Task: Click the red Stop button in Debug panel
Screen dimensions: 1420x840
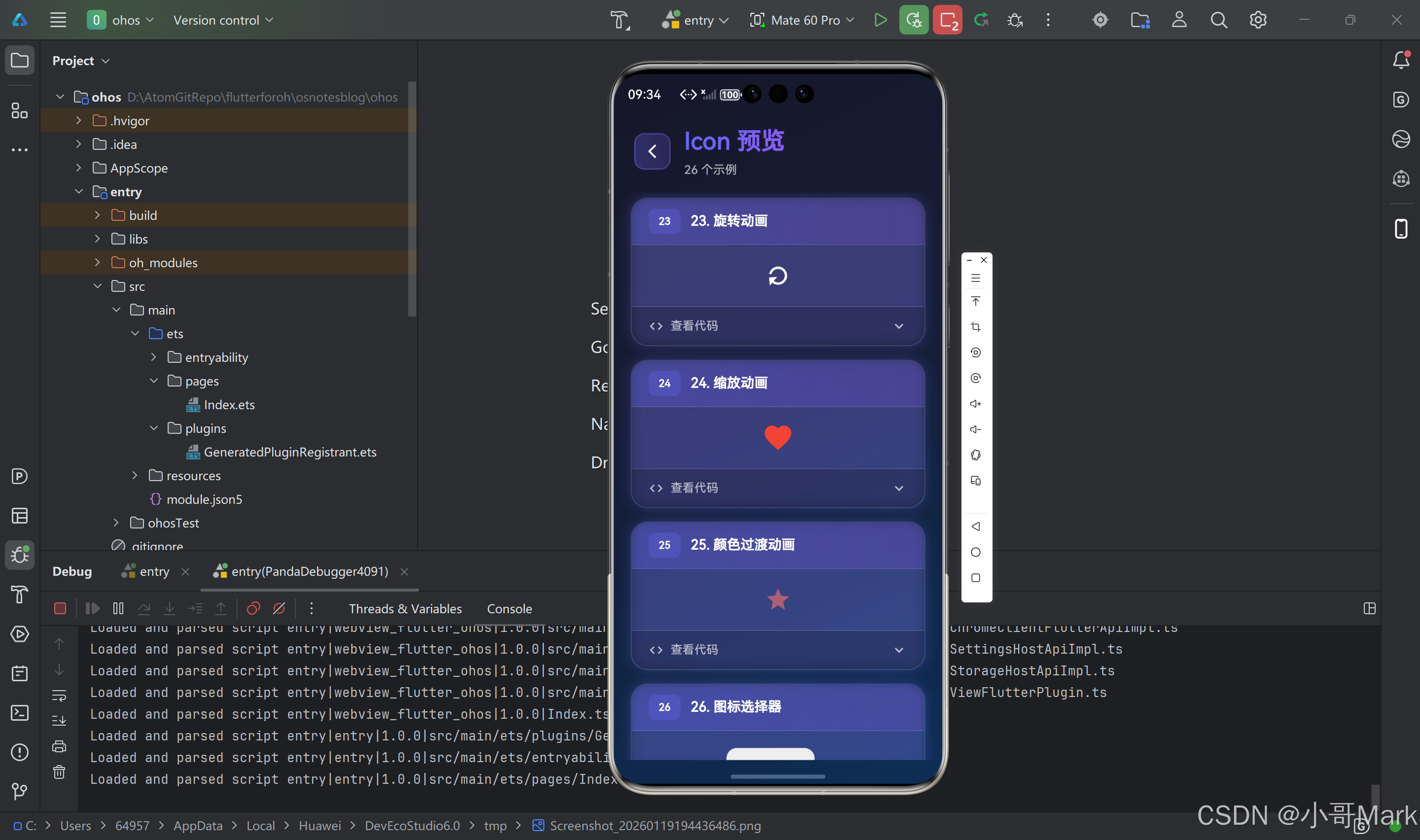Action: (x=60, y=608)
